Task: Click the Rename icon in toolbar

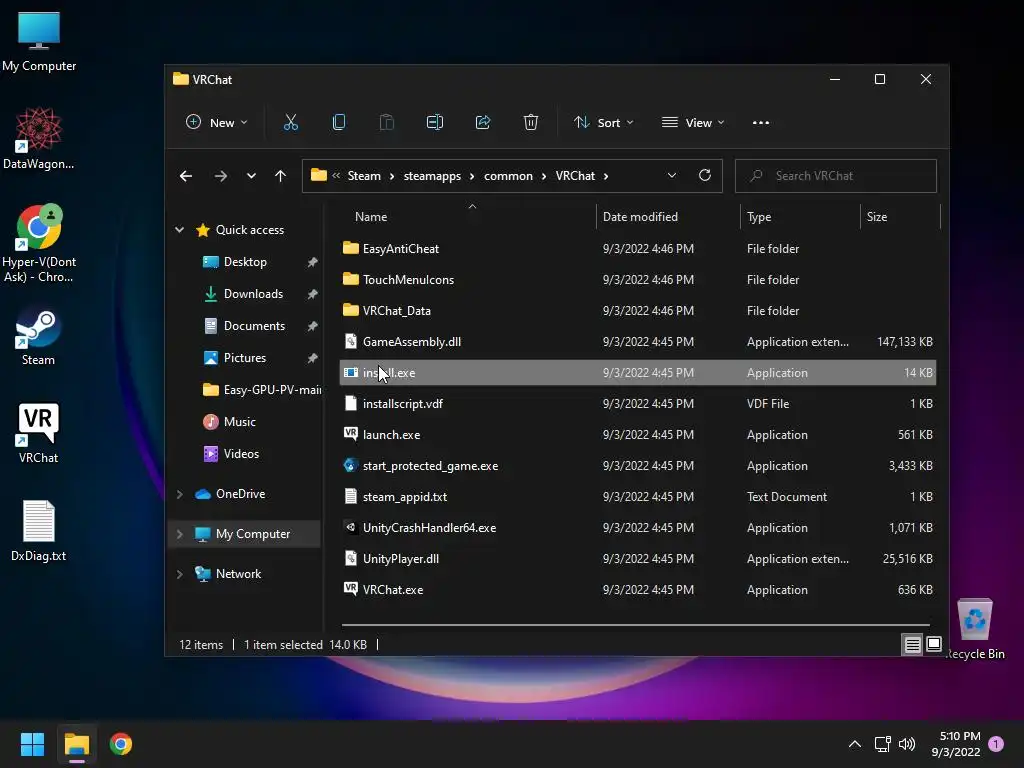Action: [x=435, y=122]
